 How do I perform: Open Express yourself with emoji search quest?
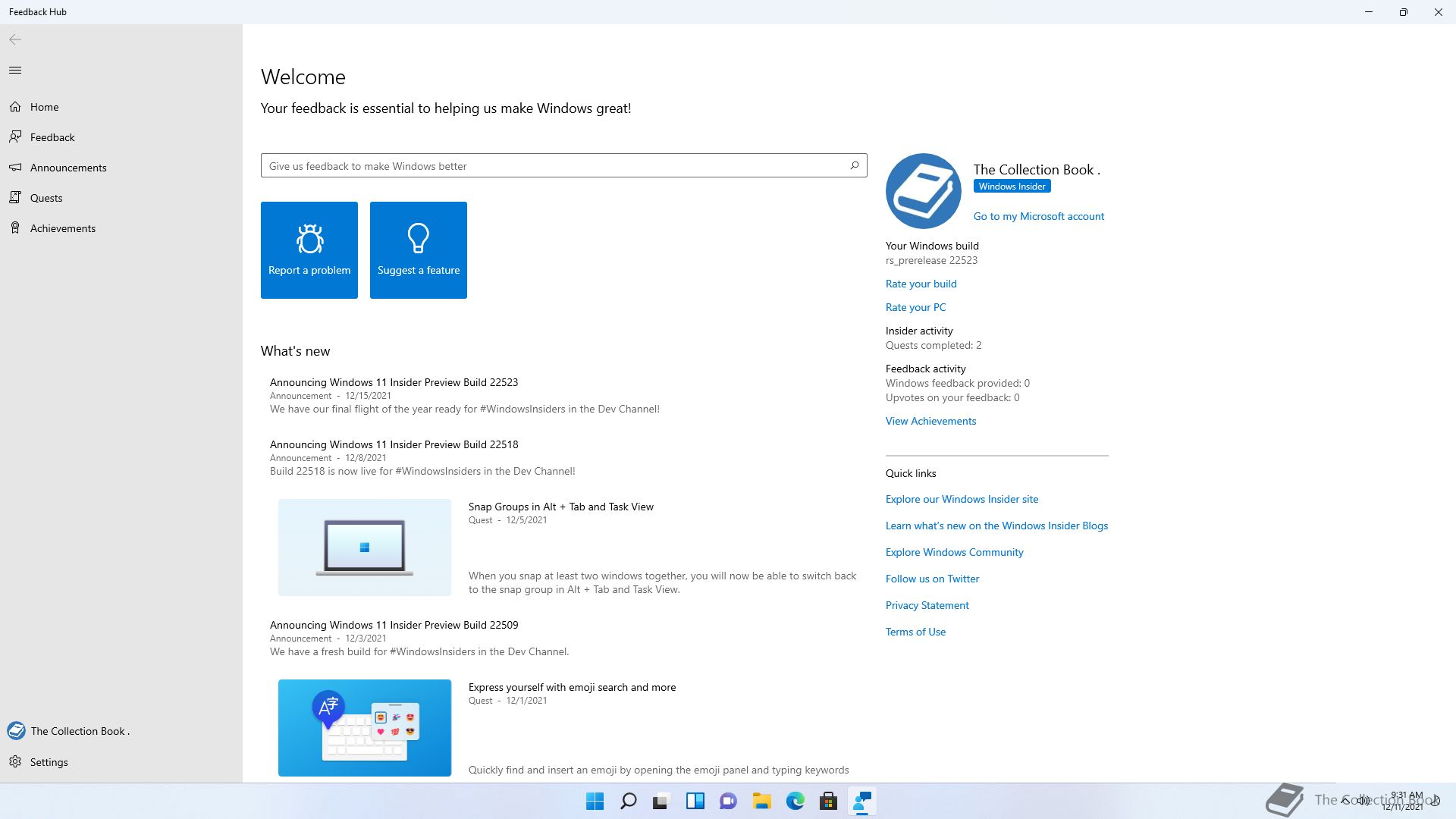(572, 687)
